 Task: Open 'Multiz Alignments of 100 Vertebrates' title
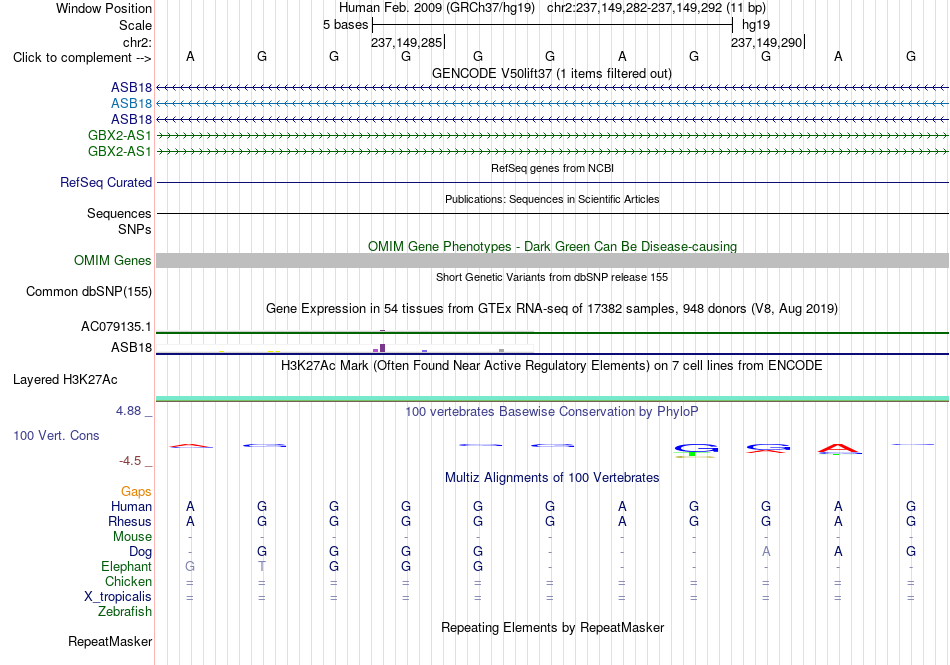[552, 477]
